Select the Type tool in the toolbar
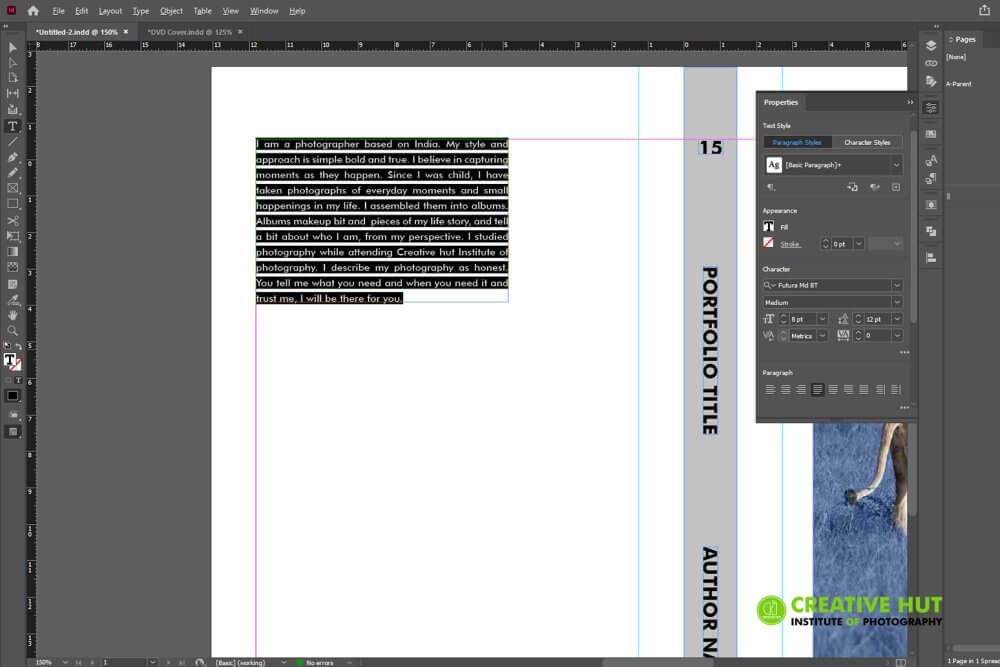The width and height of the screenshot is (1000, 667). [12, 126]
